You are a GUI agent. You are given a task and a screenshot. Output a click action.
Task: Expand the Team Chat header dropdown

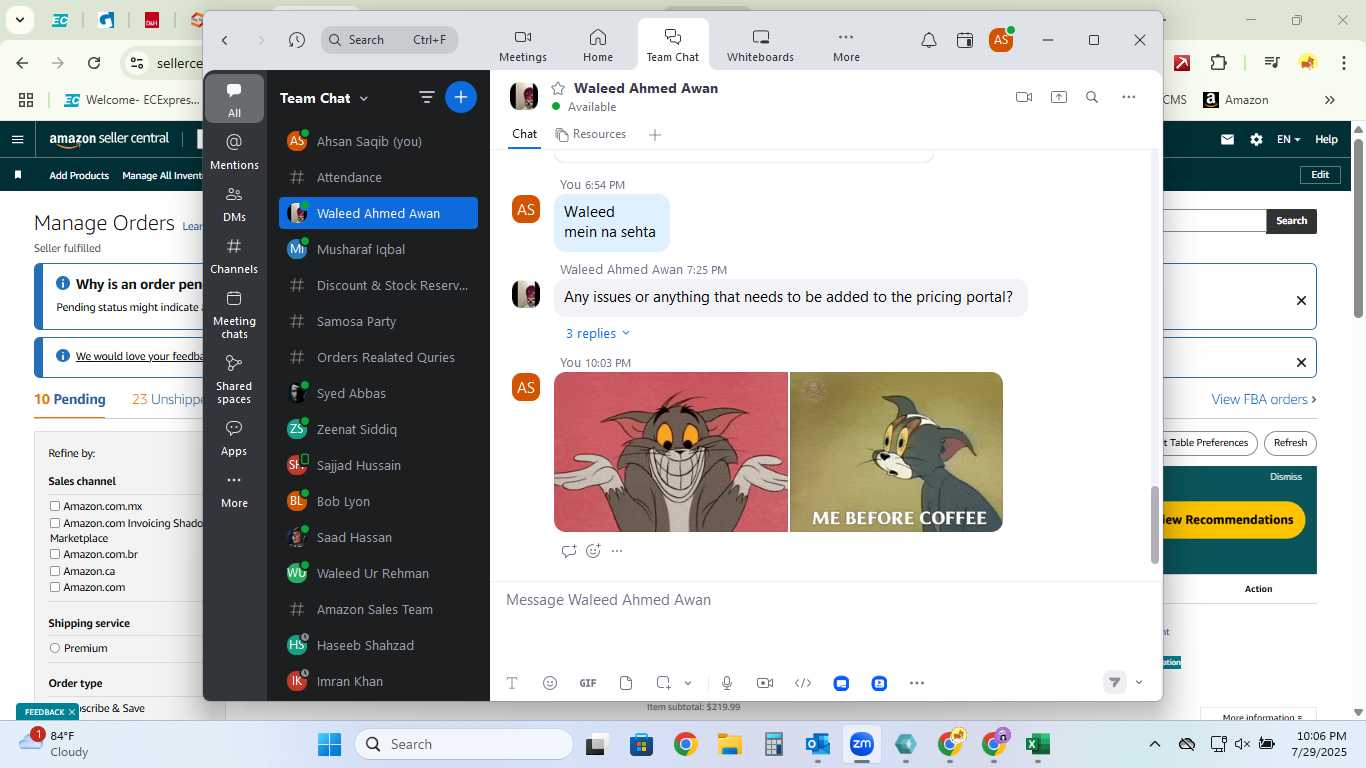364,98
